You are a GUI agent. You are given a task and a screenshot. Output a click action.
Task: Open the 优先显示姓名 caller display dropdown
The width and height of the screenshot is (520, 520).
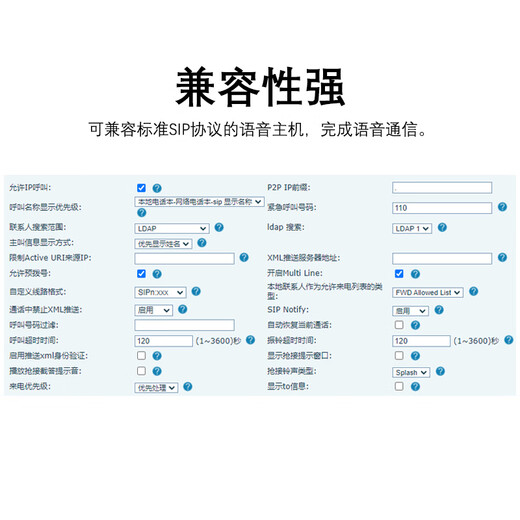(163, 244)
